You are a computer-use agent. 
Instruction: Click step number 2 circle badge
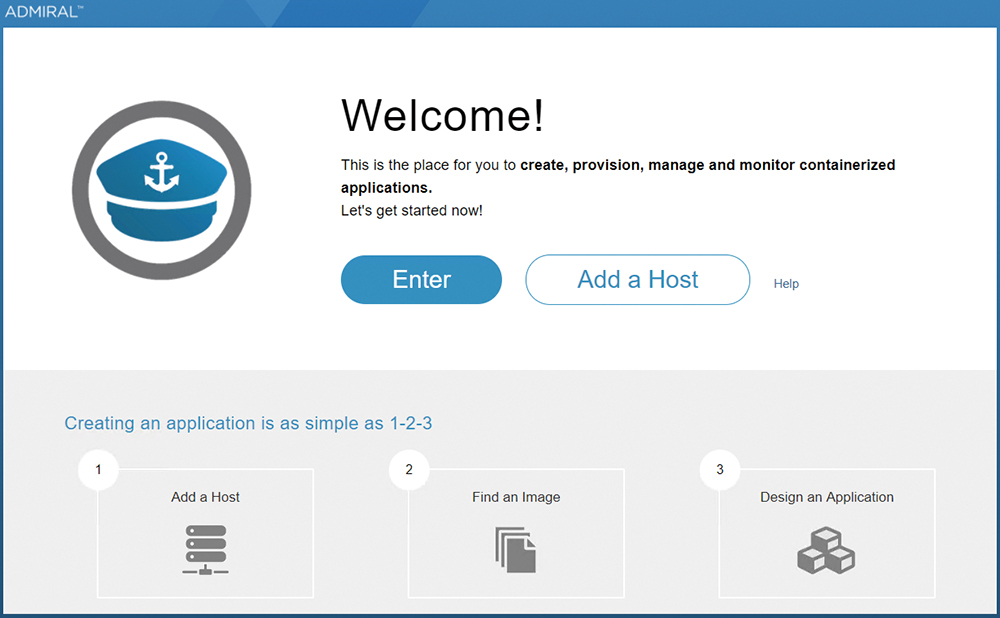point(409,469)
